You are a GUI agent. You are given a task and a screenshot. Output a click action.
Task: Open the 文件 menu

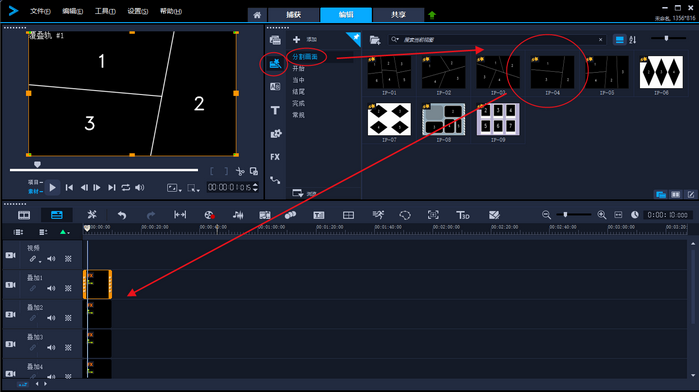pyautogui.click(x=40, y=11)
